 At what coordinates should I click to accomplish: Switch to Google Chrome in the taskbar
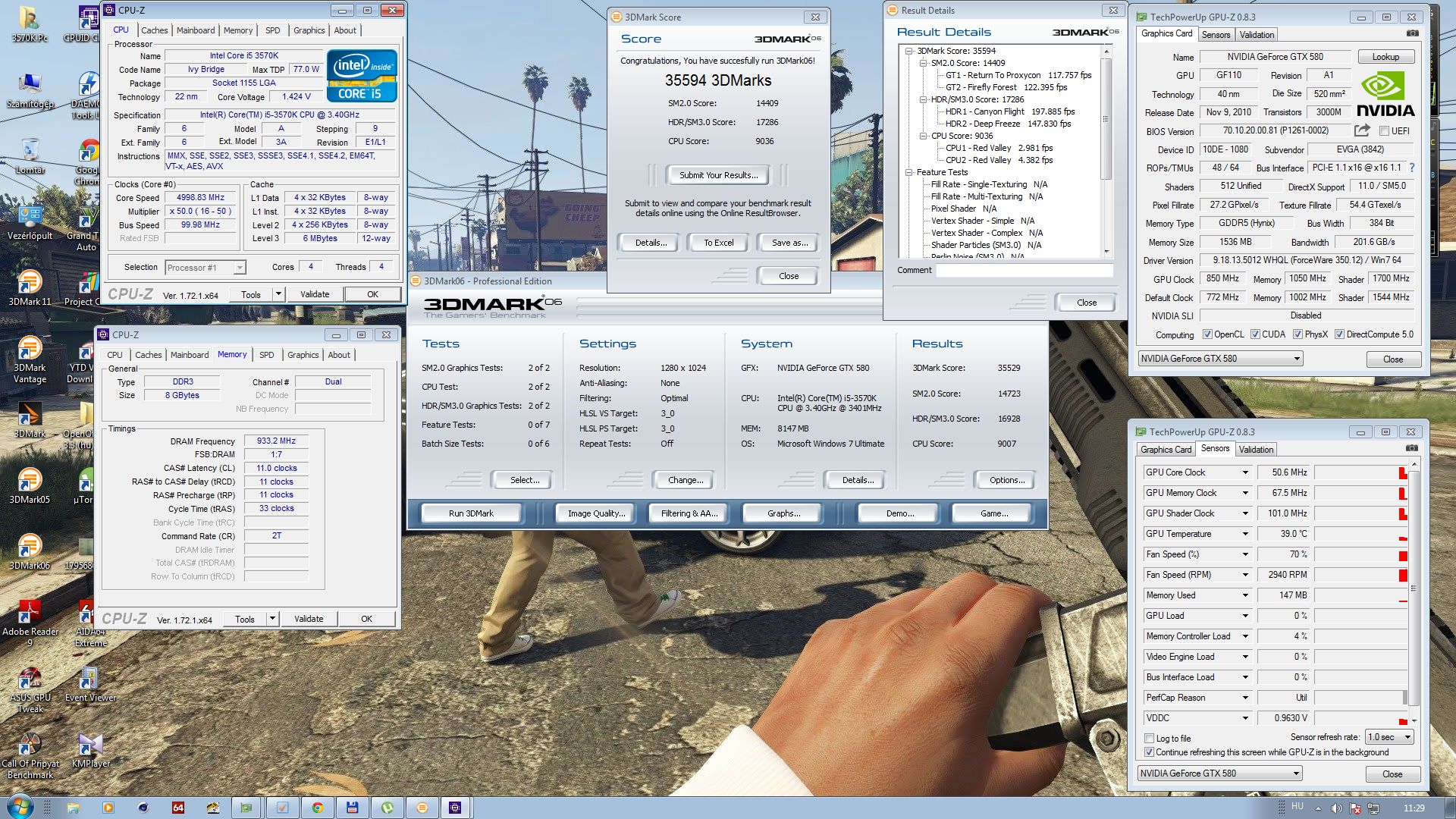click(x=317, y=808)
